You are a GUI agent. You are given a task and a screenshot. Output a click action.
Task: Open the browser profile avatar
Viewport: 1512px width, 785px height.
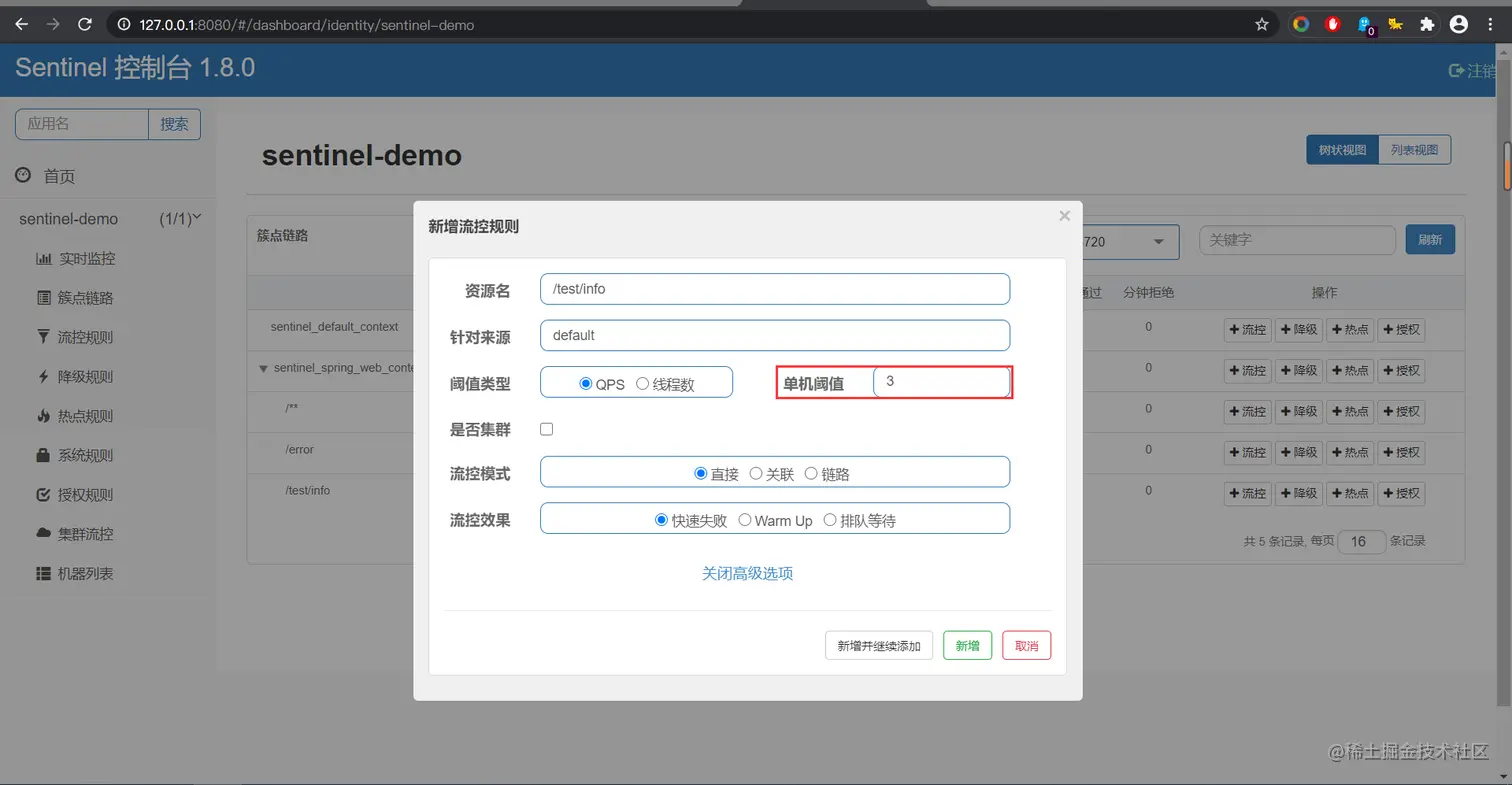coord(1459,24)
